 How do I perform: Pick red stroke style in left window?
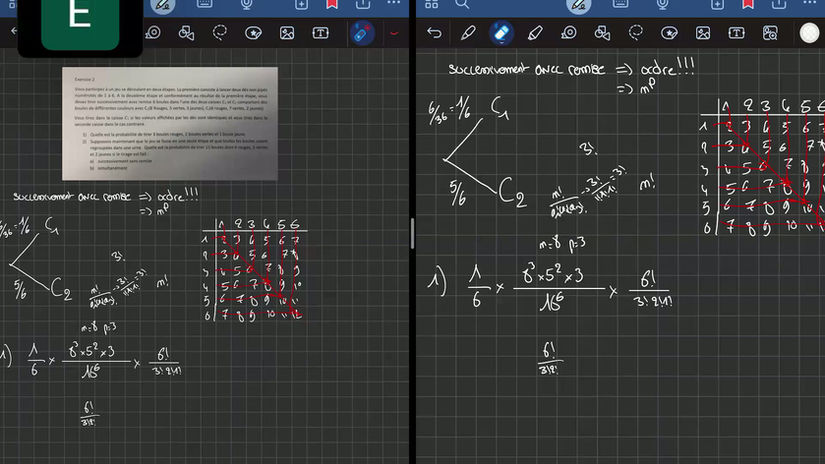[x=394, y=33]
